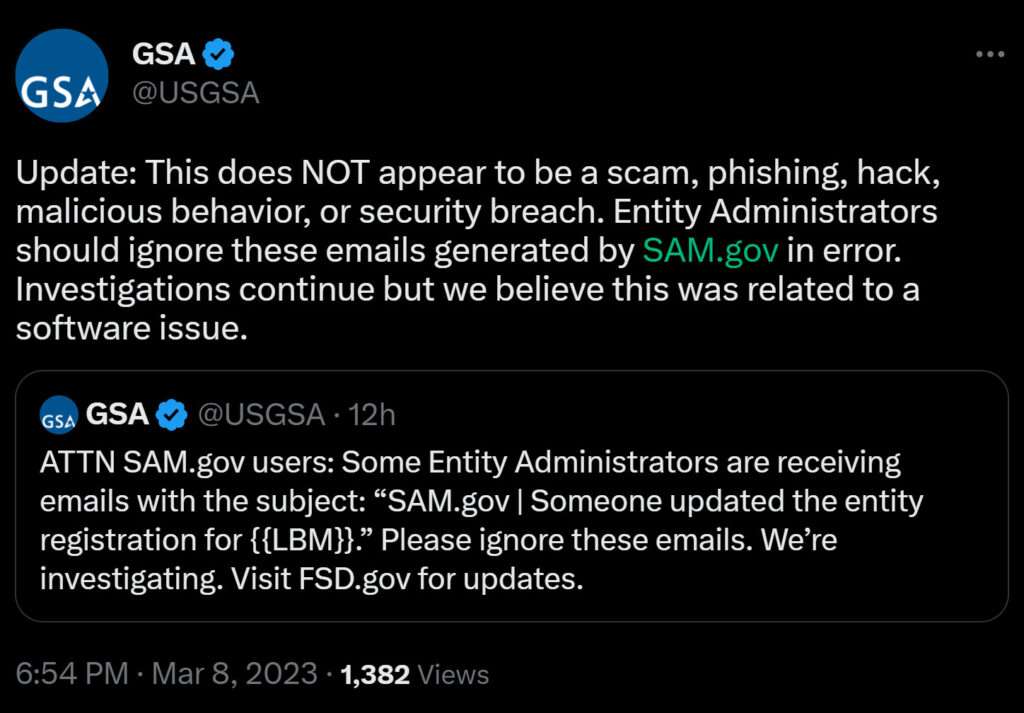Click the 6:54 PM post time
Viewport: 1024px width, 713px height.
pos(71,674)
